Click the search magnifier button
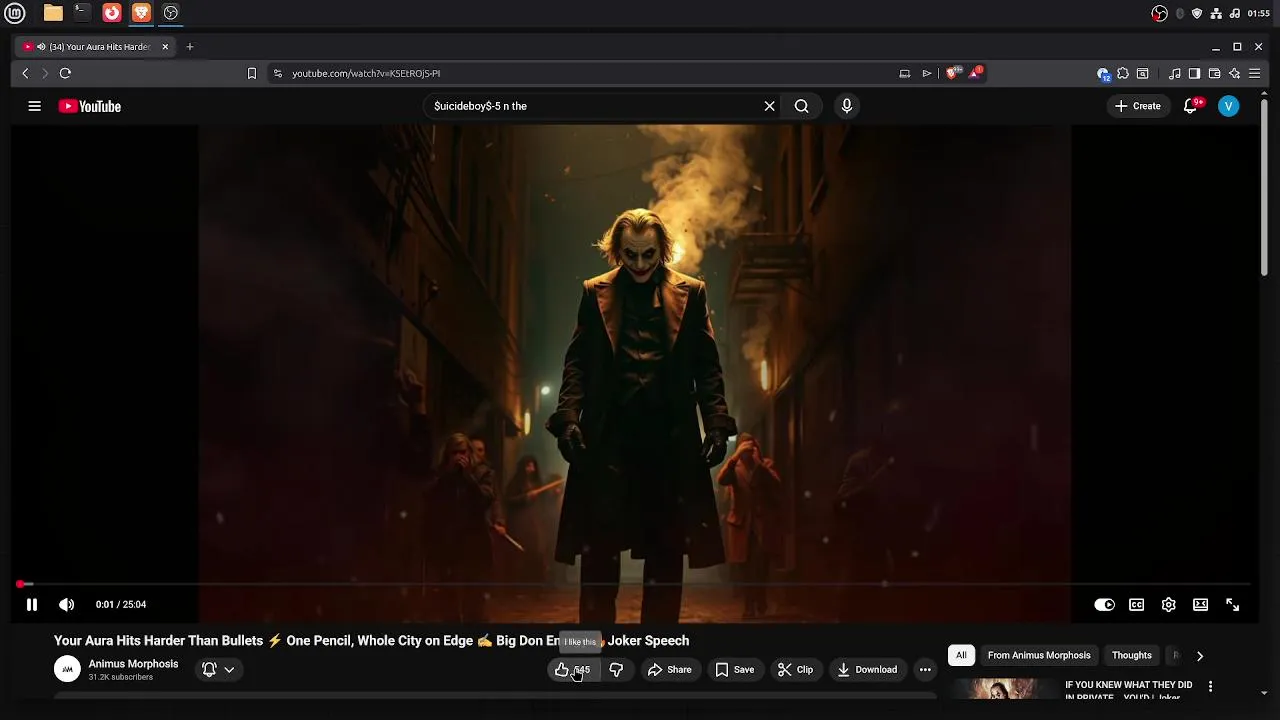This screenshot has width=1280, height=720. [x=801, y=106]
